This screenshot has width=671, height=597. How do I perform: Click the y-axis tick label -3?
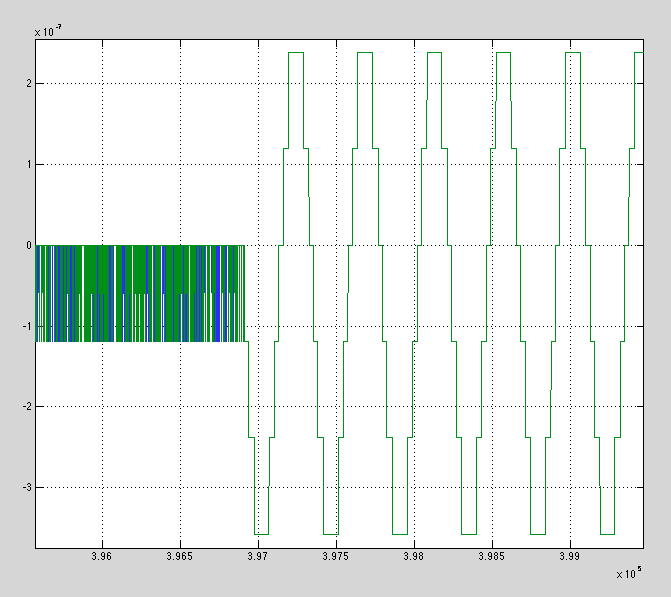(x=25, y=488)
